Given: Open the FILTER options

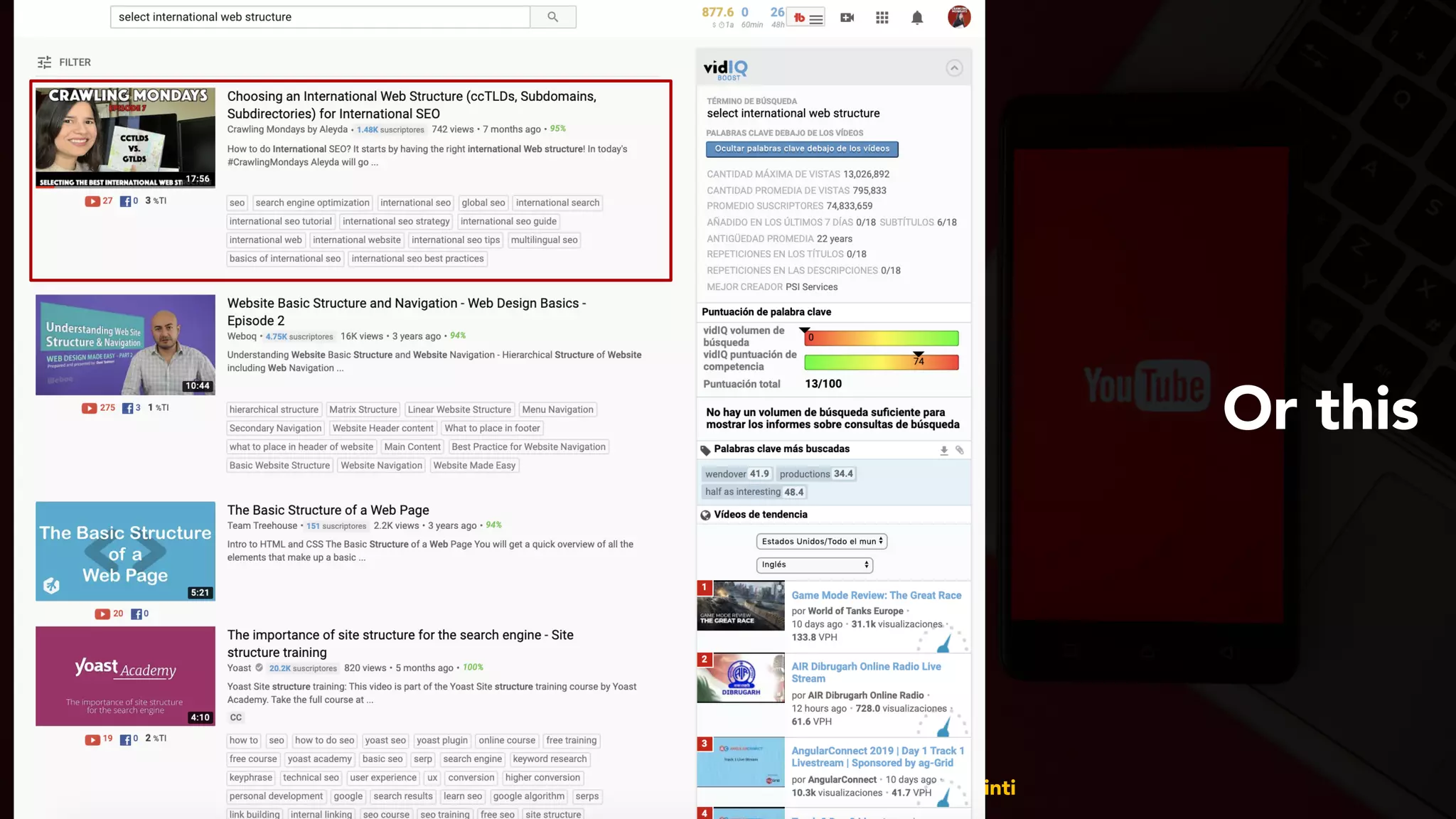Looking at the screenshot, I should click(x=64, y=63).
